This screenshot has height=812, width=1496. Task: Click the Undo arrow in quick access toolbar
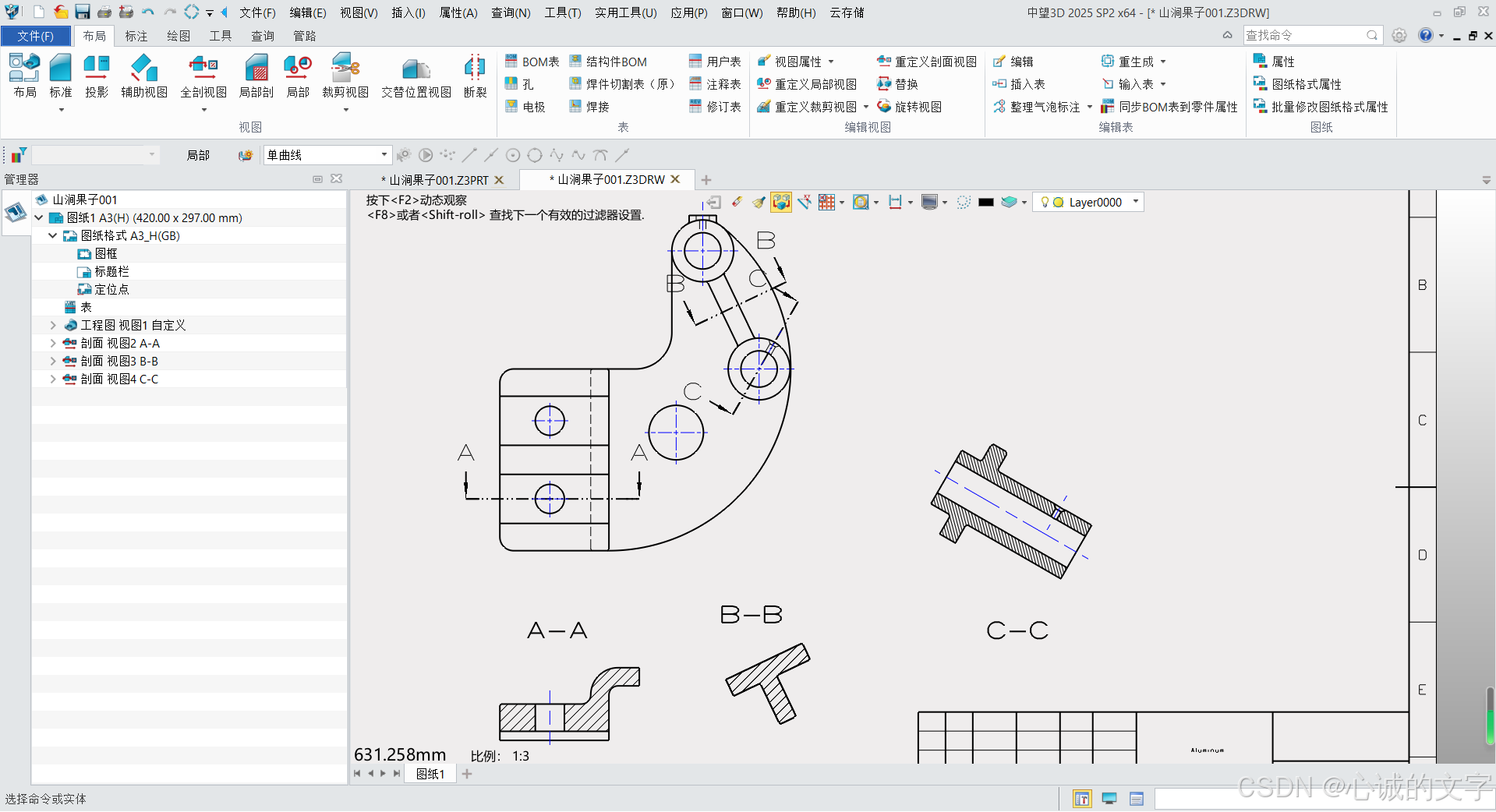[x=148, y=12]
